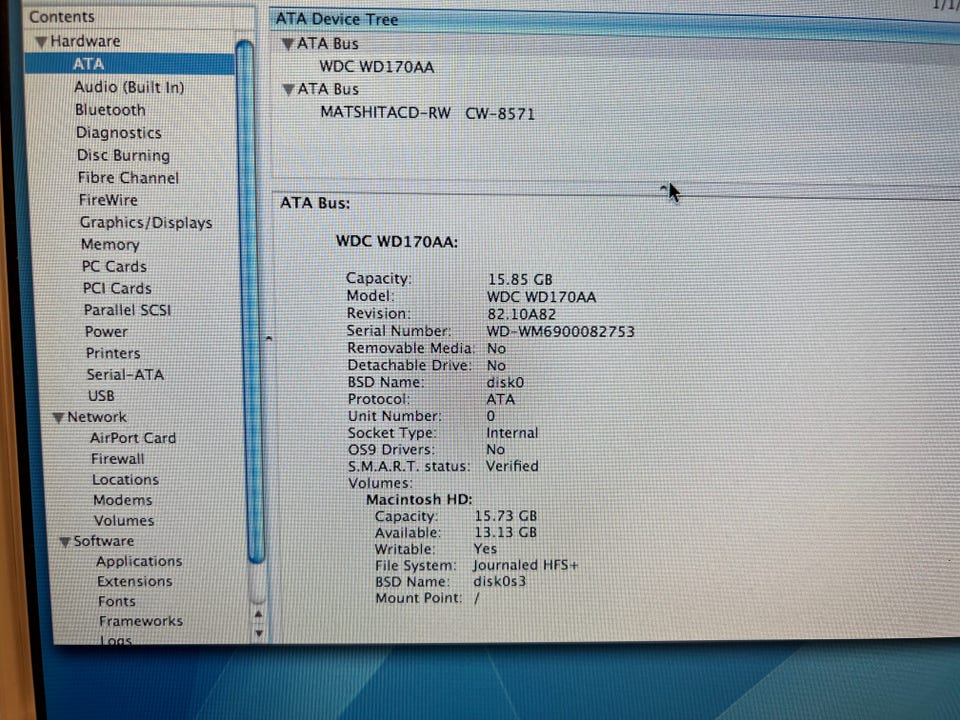Select Parallel SCSI item
The image size is (960, 720).
127,310
